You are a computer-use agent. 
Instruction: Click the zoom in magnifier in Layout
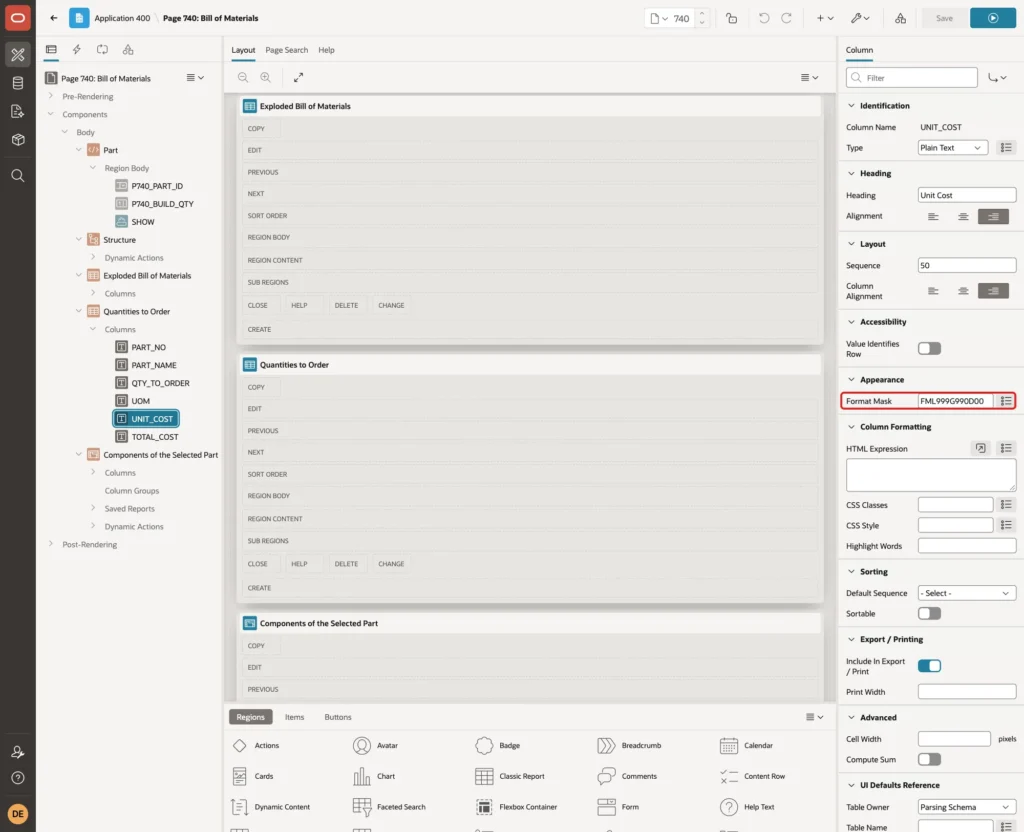point(265,77)
